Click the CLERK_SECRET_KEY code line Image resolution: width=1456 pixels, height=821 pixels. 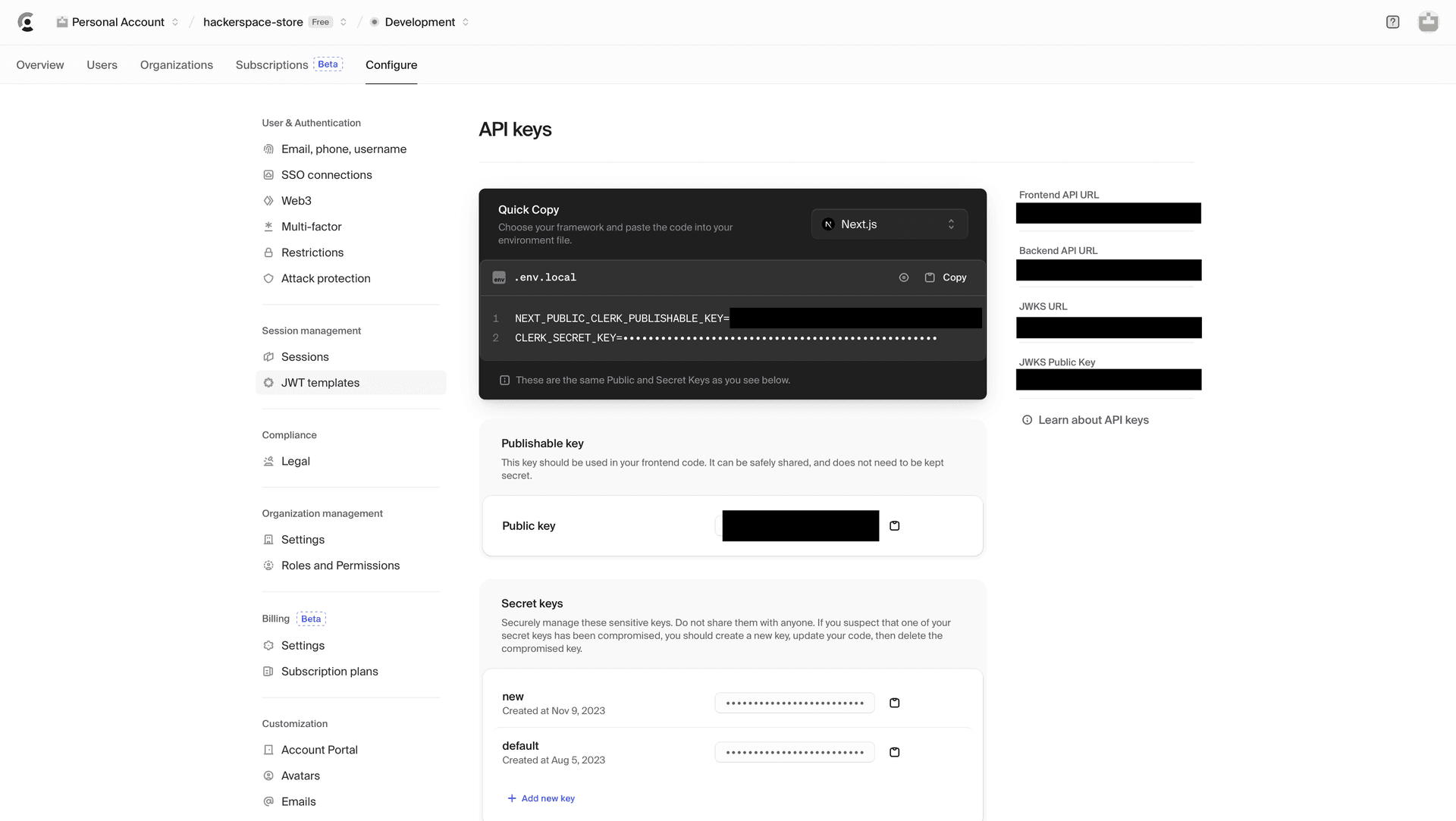tap(726, 338)
